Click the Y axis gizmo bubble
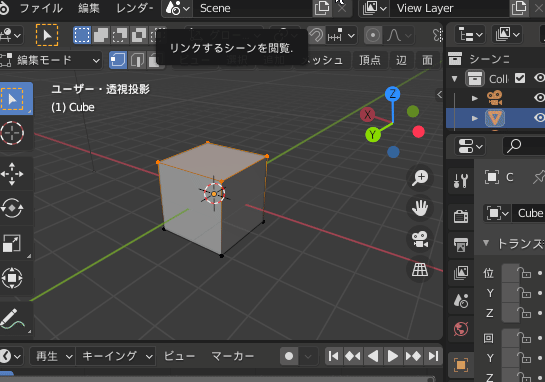Viewport: 545px width, 382px height. click(x=373, y=135)
